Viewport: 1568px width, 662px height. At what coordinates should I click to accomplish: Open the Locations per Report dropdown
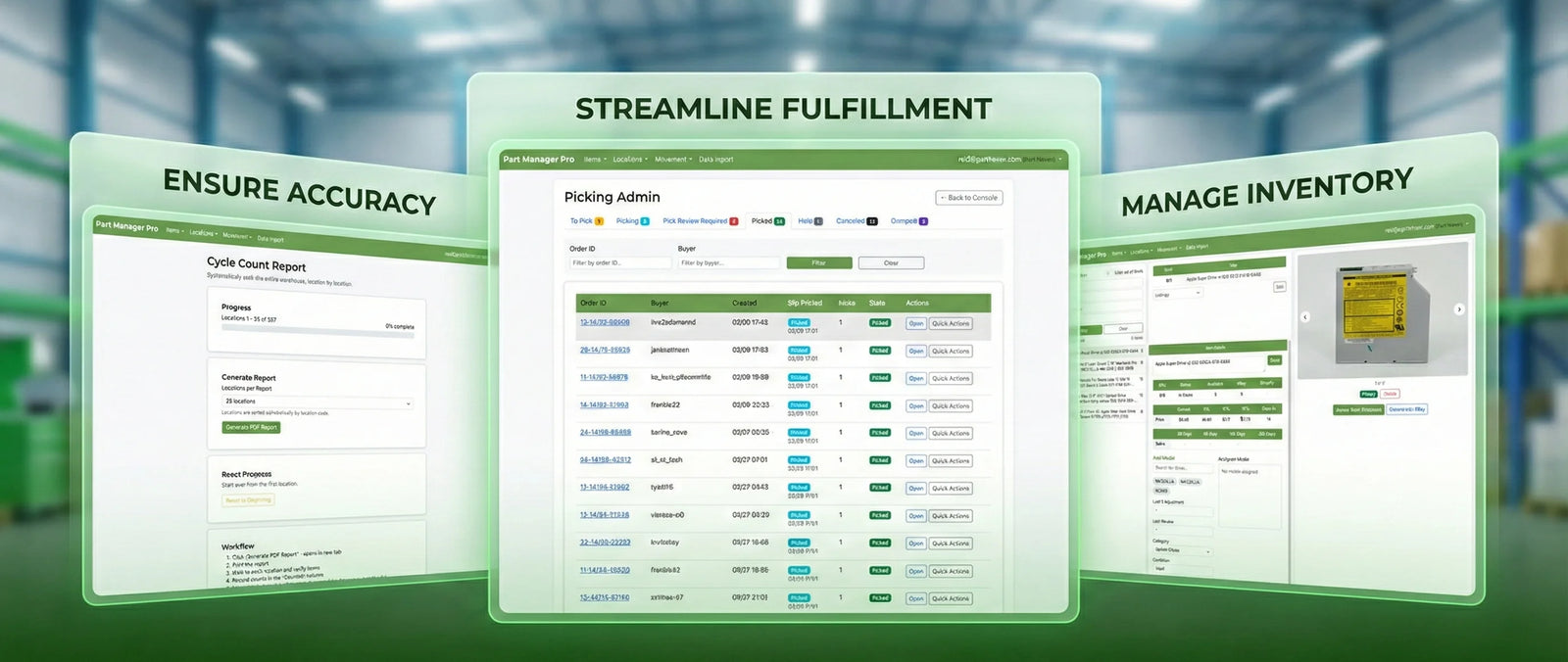(318, 402)
